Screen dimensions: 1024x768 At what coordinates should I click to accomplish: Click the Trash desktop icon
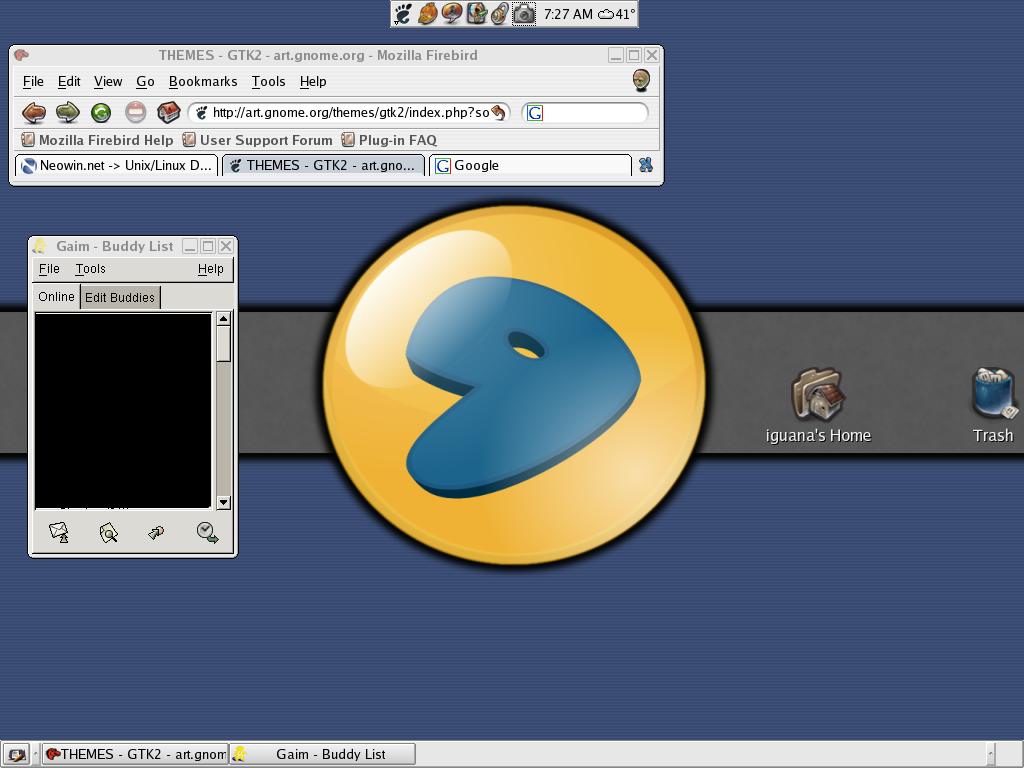click(993, 395)
